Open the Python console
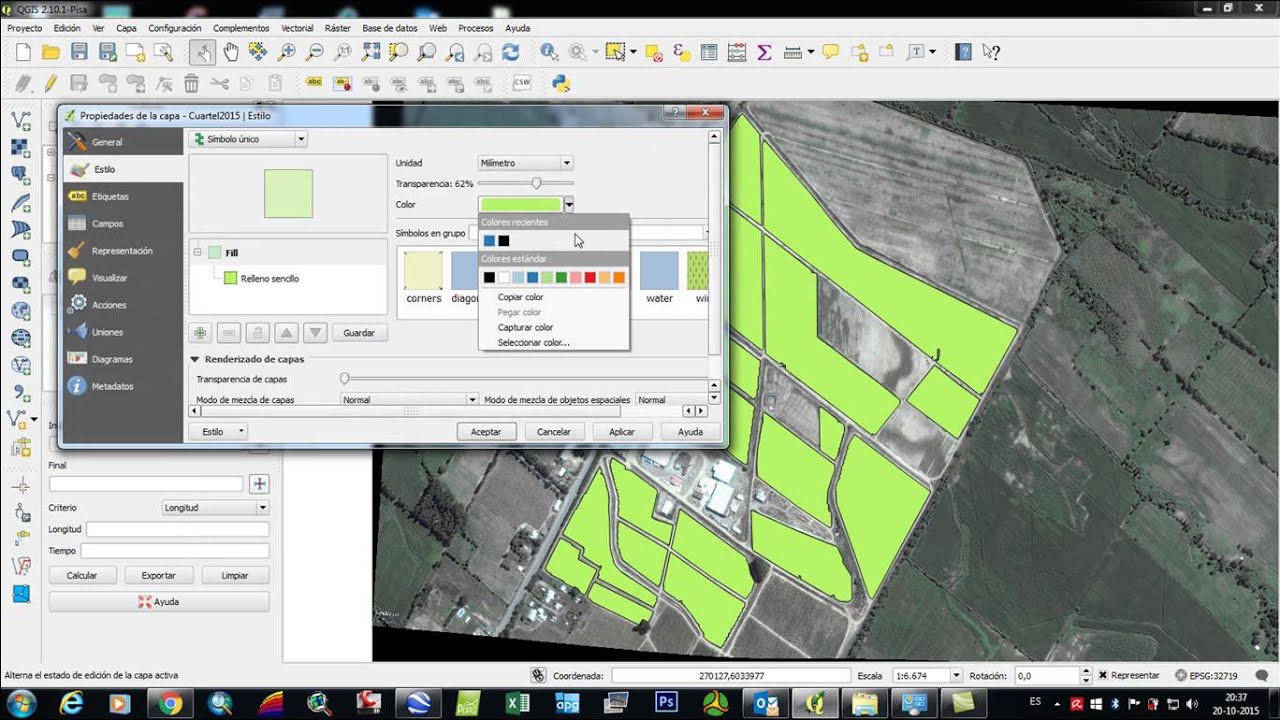The height and width of the screenshot is (720, 1280). pos(561,83)
